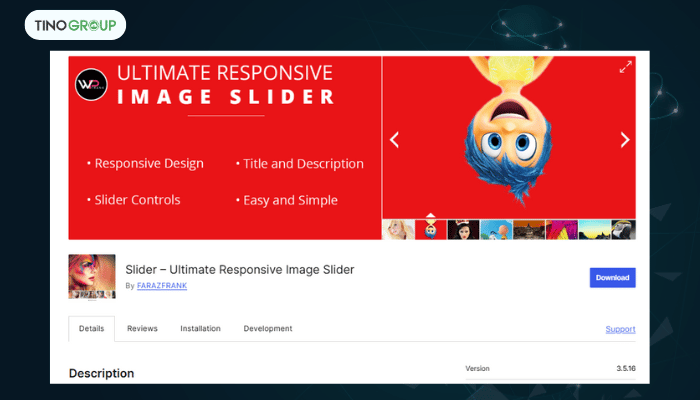
Task: Click the Description heading
Action: pos(101,373)
